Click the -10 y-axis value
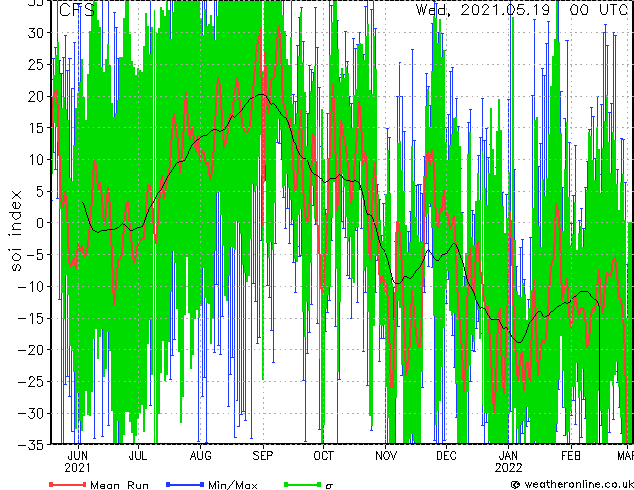Viewport: 634px width, 490px height. [x=31, y=287]
